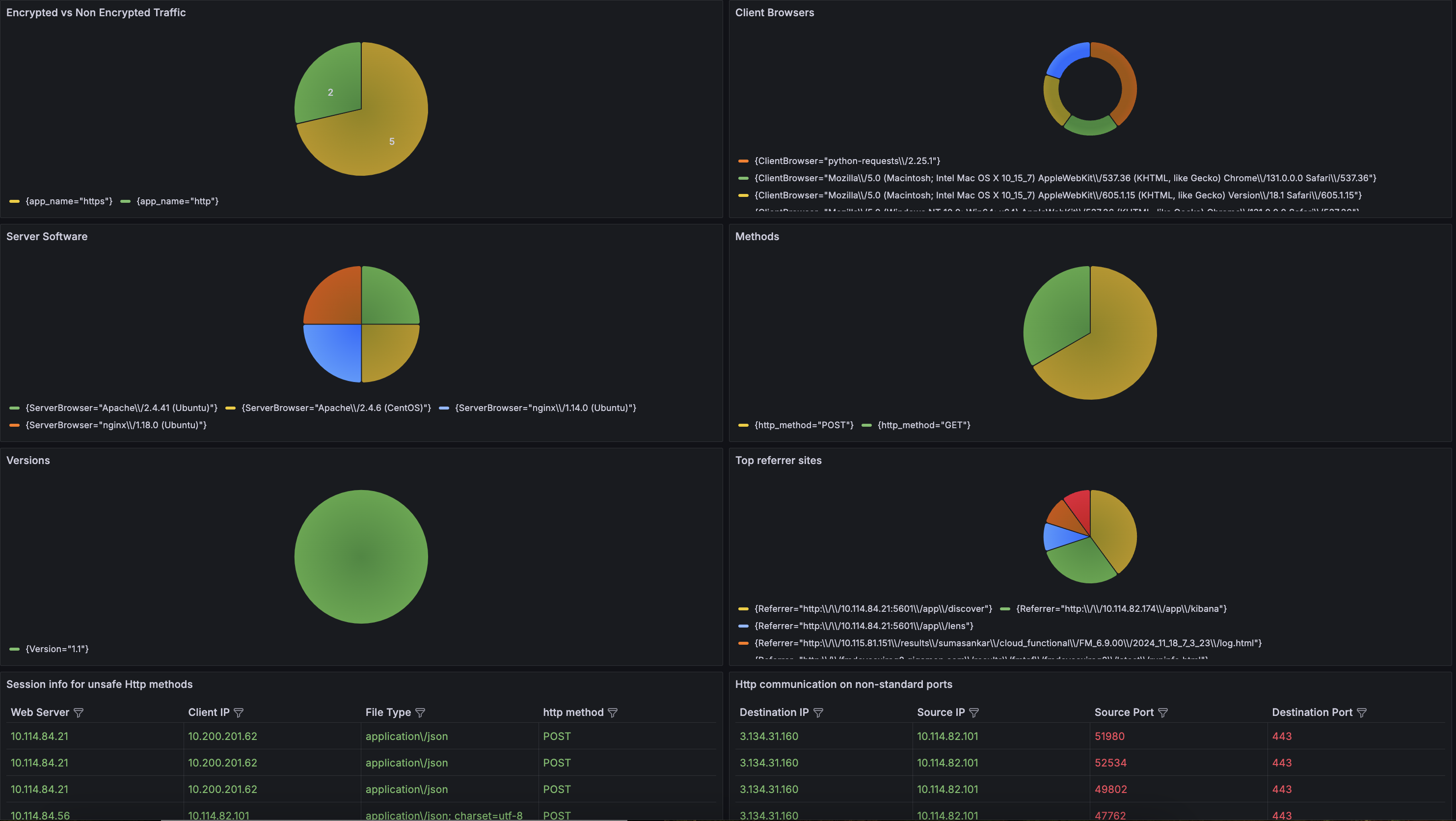This screenshot has width=1456, height=821.
Task: Click the Destination Port filter funnel icon
Action: (1362, 713)
